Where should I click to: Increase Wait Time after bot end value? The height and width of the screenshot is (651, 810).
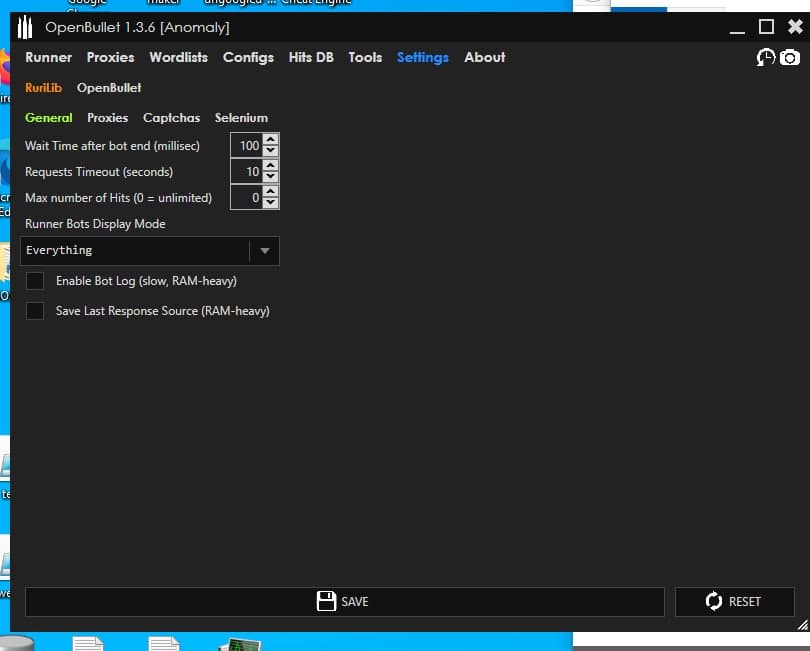pyautogui.click(x=271, y=140)
